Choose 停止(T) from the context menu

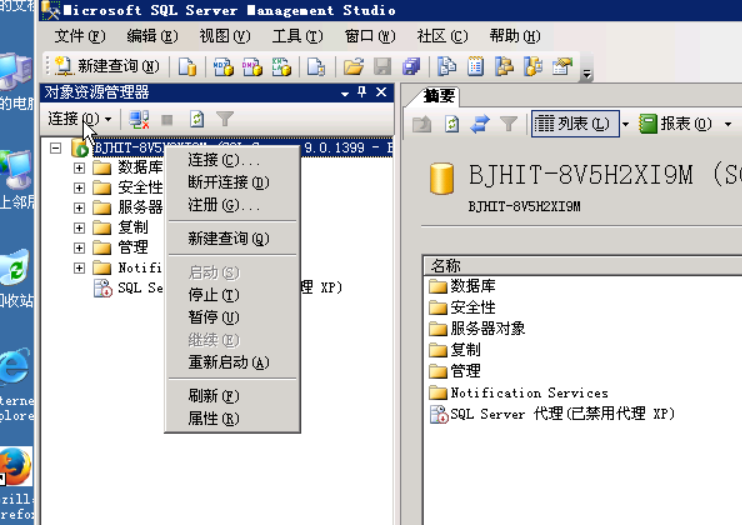pos(232,295)
